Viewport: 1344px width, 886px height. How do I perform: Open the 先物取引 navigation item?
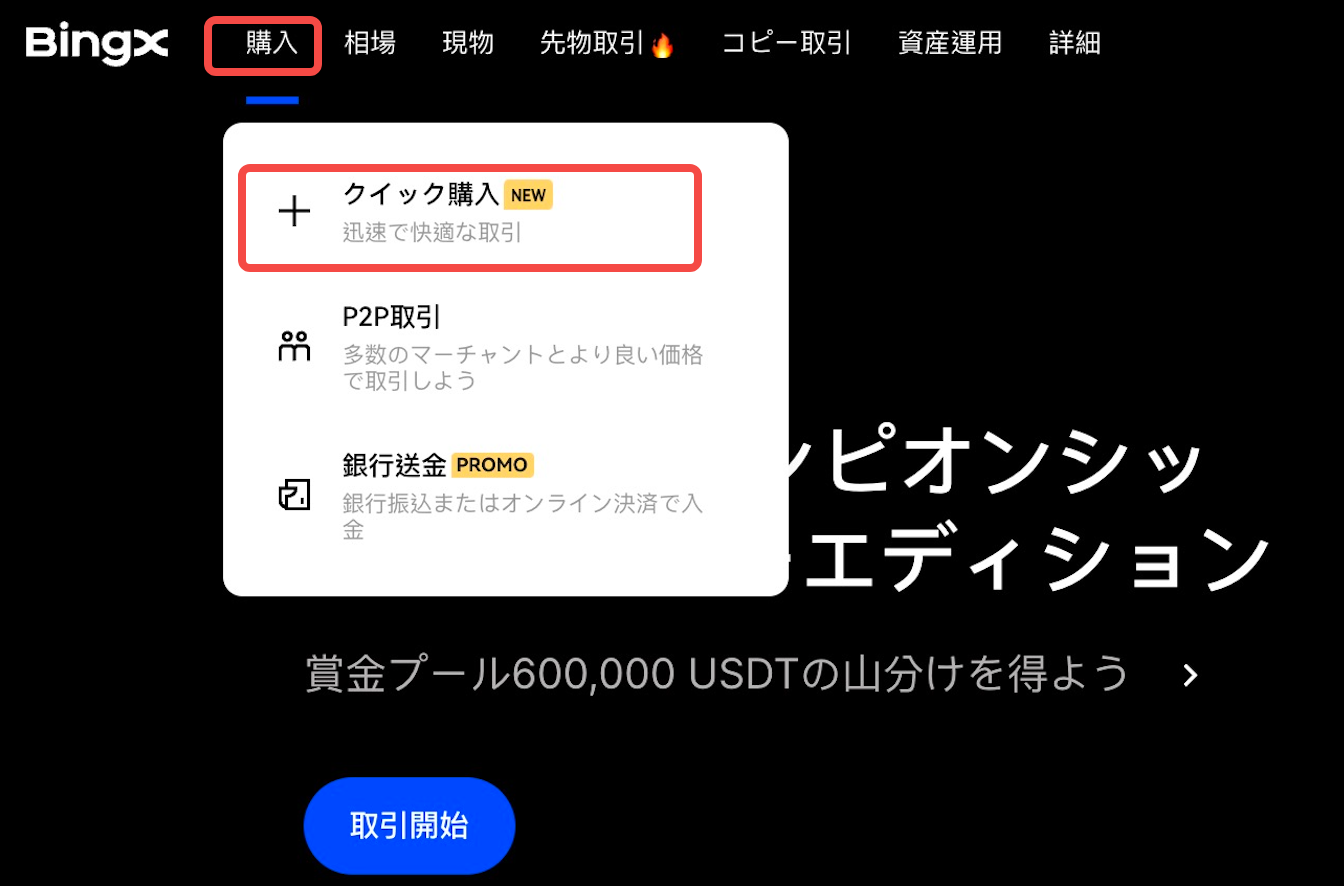point(594,43)
